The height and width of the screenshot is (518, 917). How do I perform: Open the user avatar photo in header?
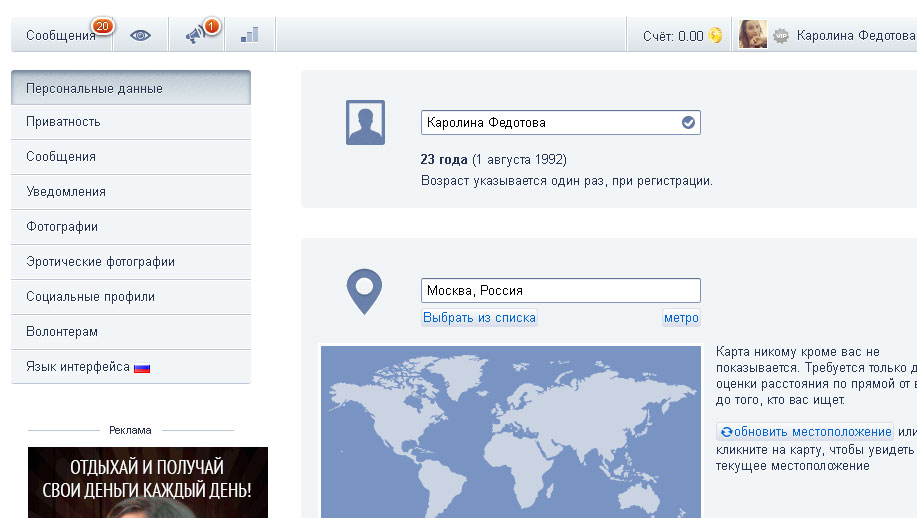[753, 34]
